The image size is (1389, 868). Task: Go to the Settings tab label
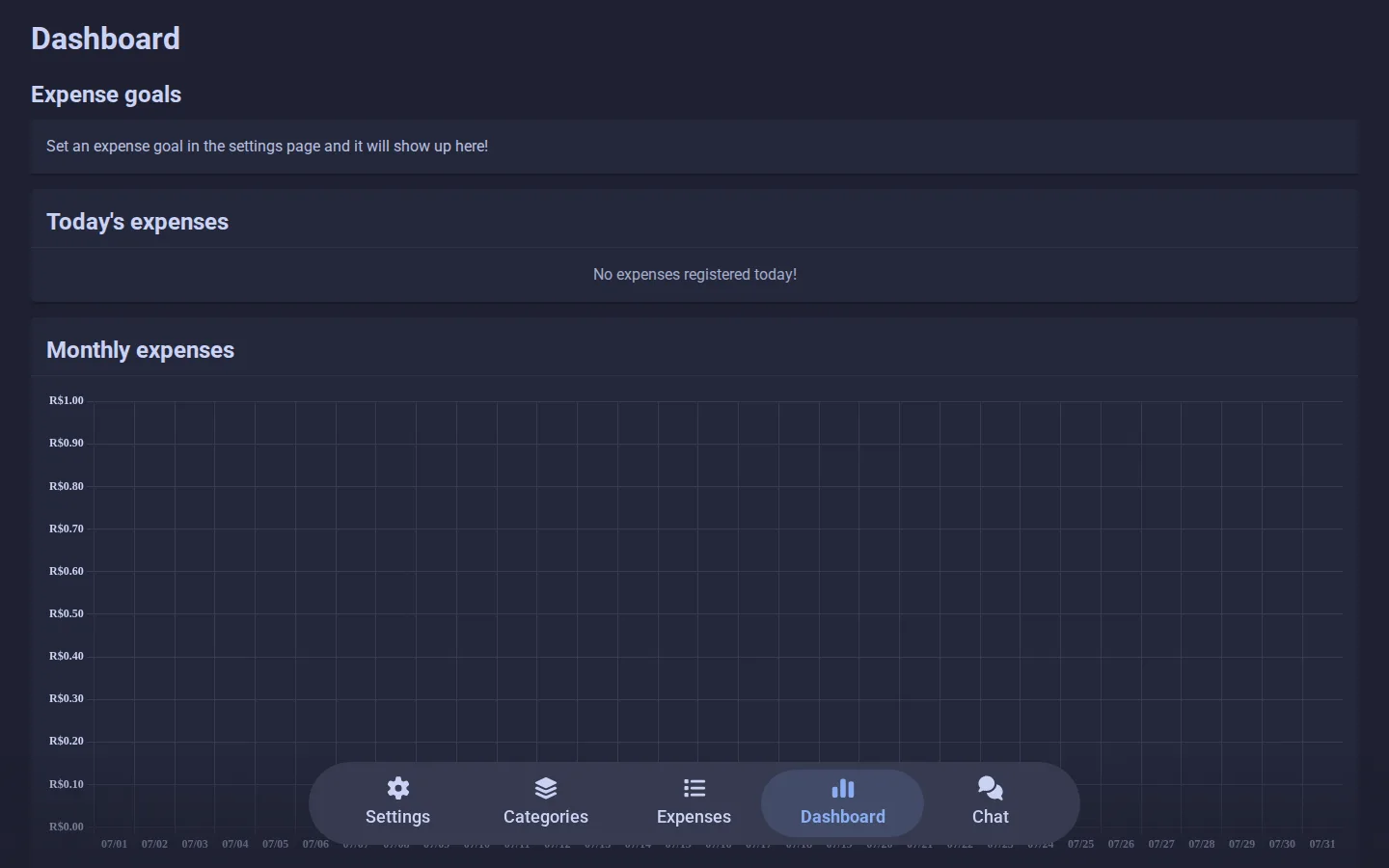[x=397, y=817]
